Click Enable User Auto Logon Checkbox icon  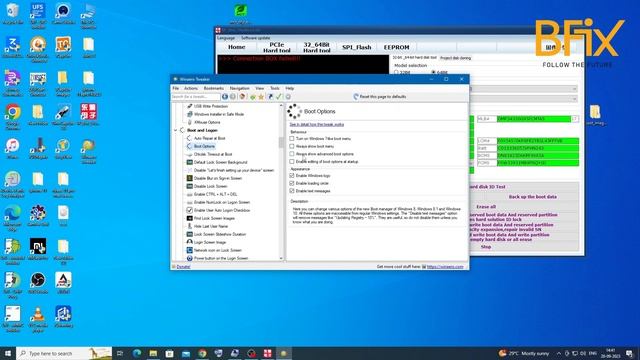pyautogui.click(x=189, y=210)
